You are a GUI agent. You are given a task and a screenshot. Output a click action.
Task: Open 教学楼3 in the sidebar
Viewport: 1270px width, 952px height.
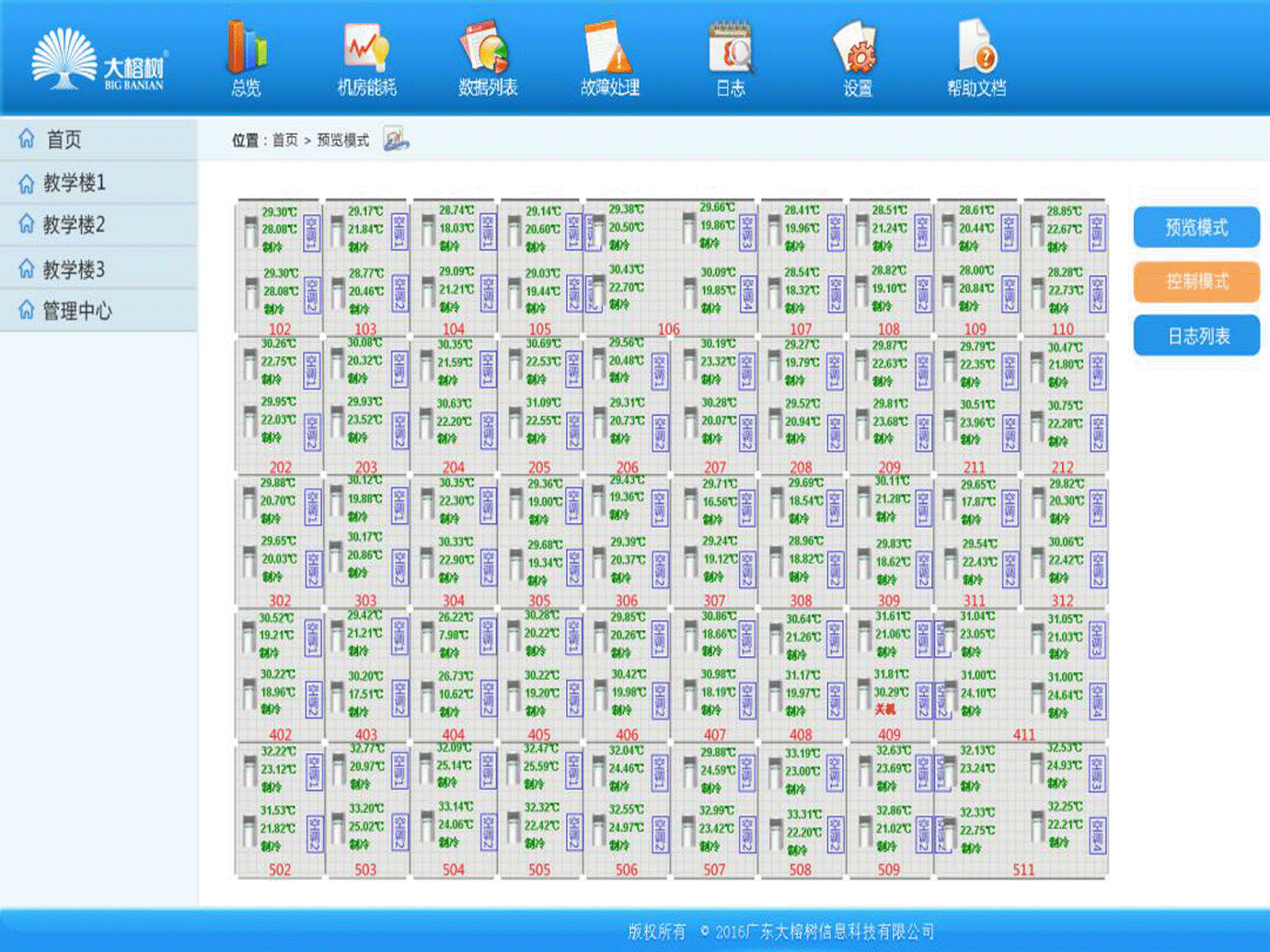[x=98, y=269]
